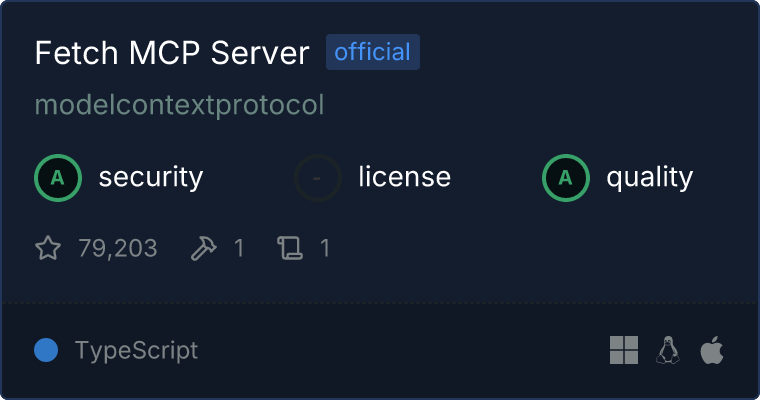This screenshot has height=400, width=760.
Task: Click the Apple macOS icon
Action: 712,350
